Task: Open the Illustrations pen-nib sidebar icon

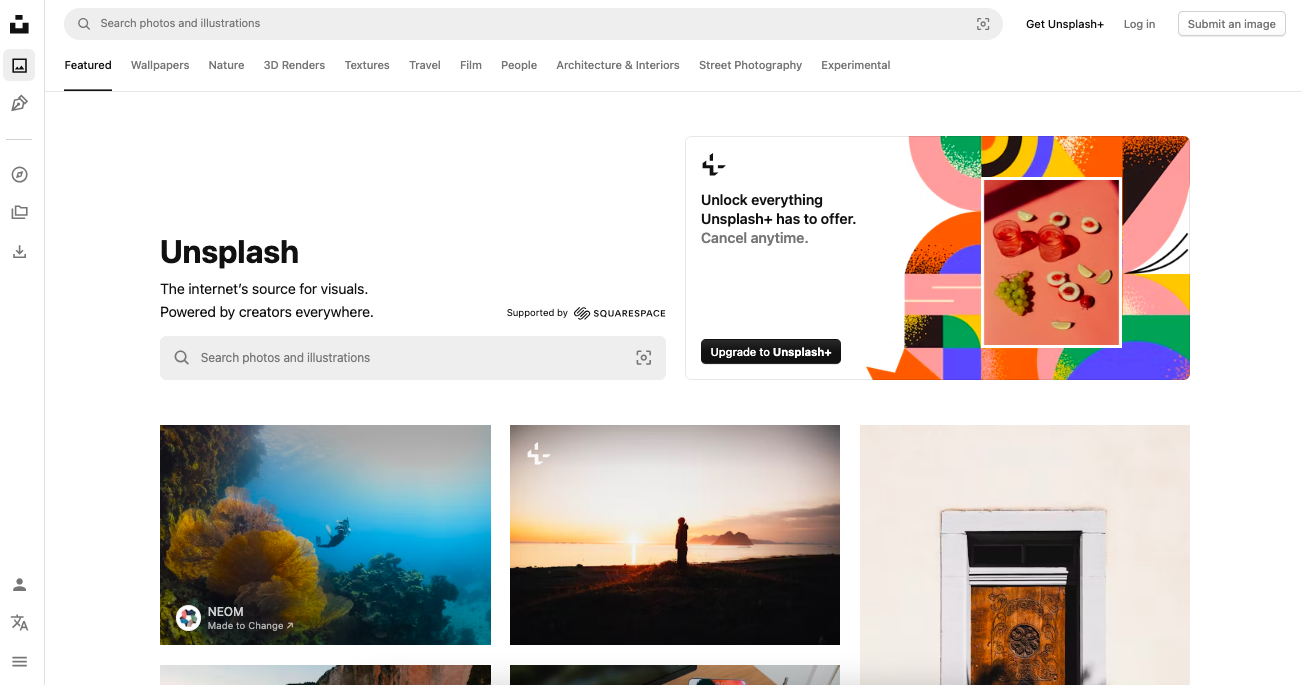Action: pos(19,103)
